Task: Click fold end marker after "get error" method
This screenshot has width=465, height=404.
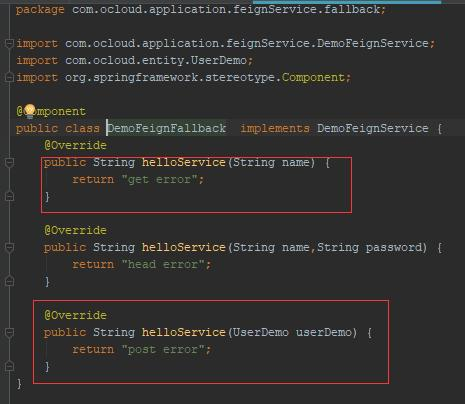Action: (x=9, y=196)
